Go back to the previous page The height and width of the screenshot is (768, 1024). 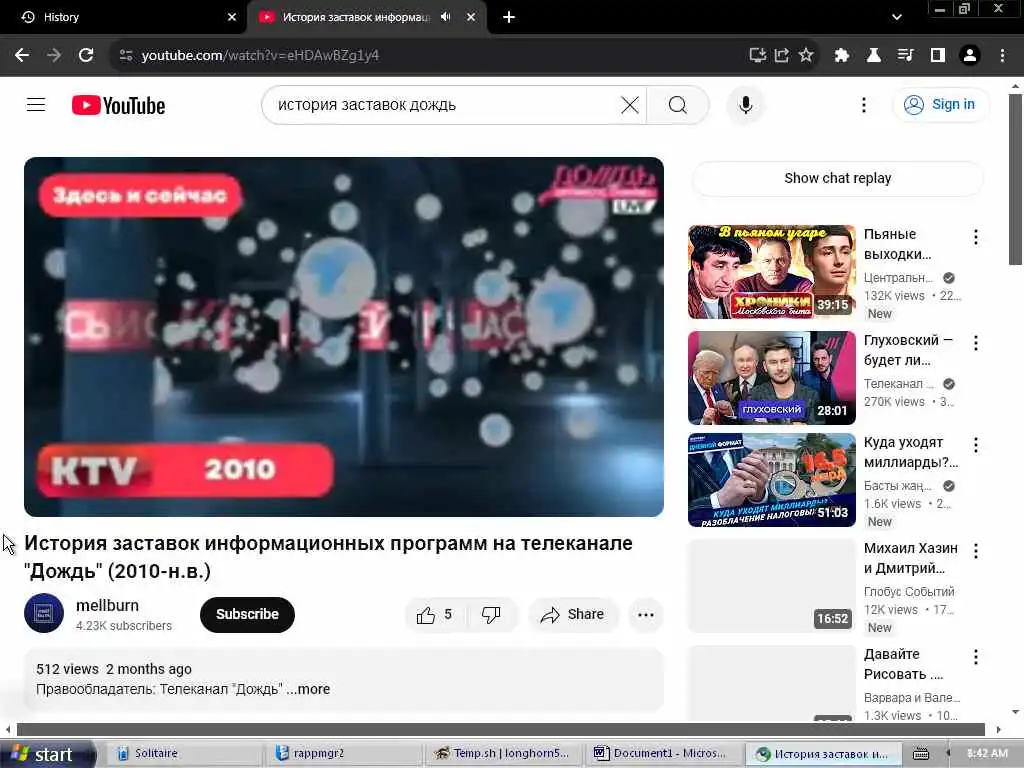point(22,56)
